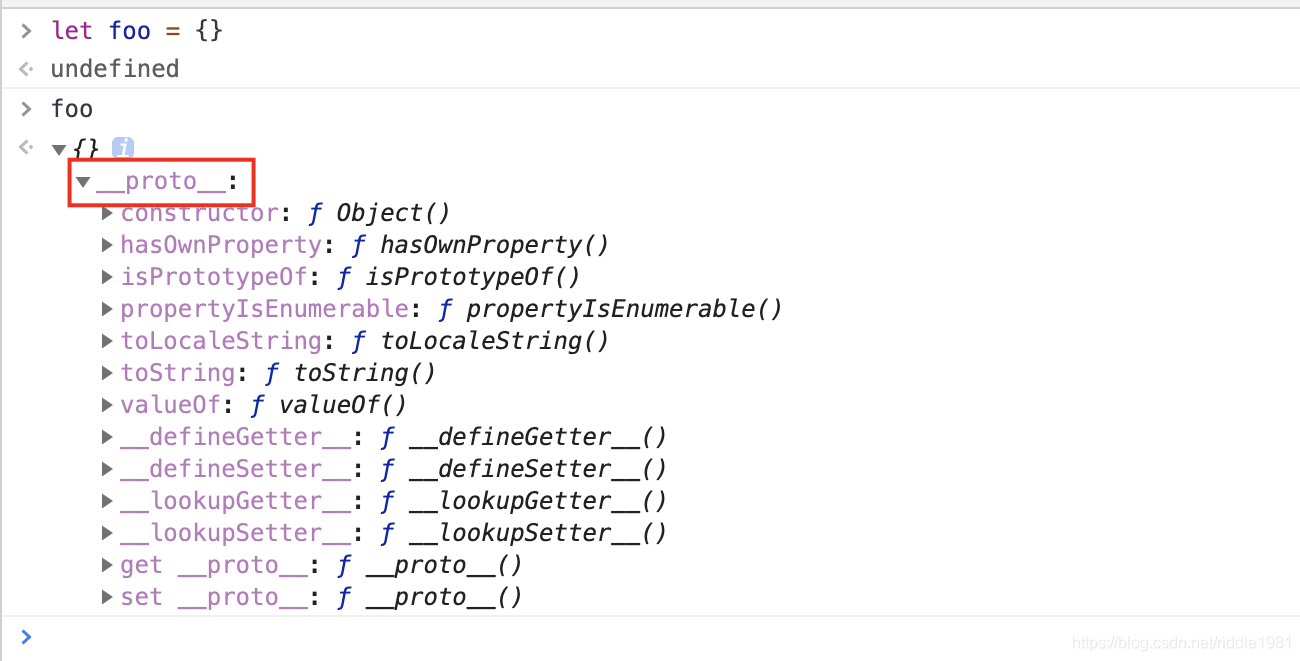1300x661 pixels.
Task: Click the 'f __lookupSetter__()' function value
Action: click(x=523, y=533)
